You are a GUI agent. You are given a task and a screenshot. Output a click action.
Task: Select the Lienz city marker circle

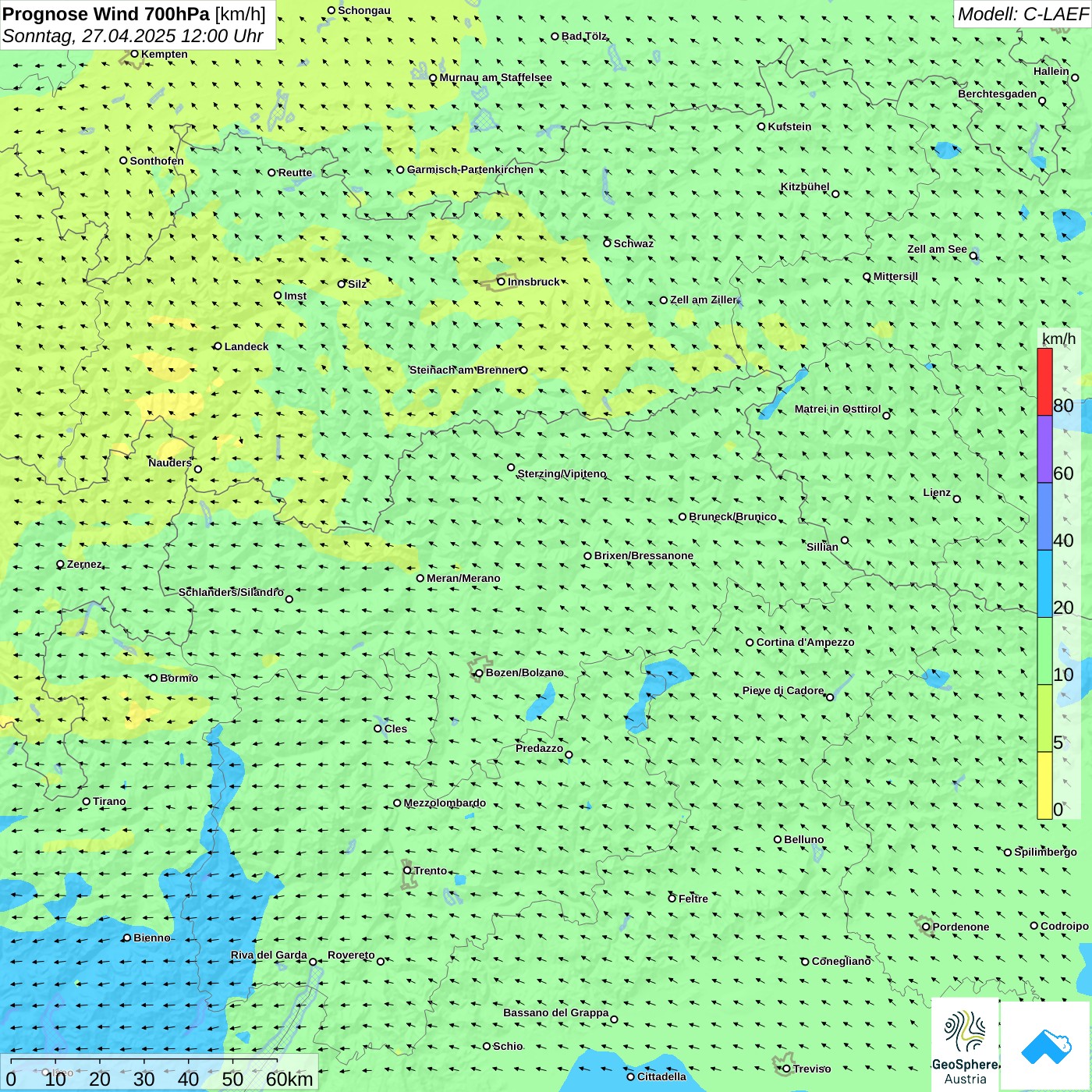957,499
